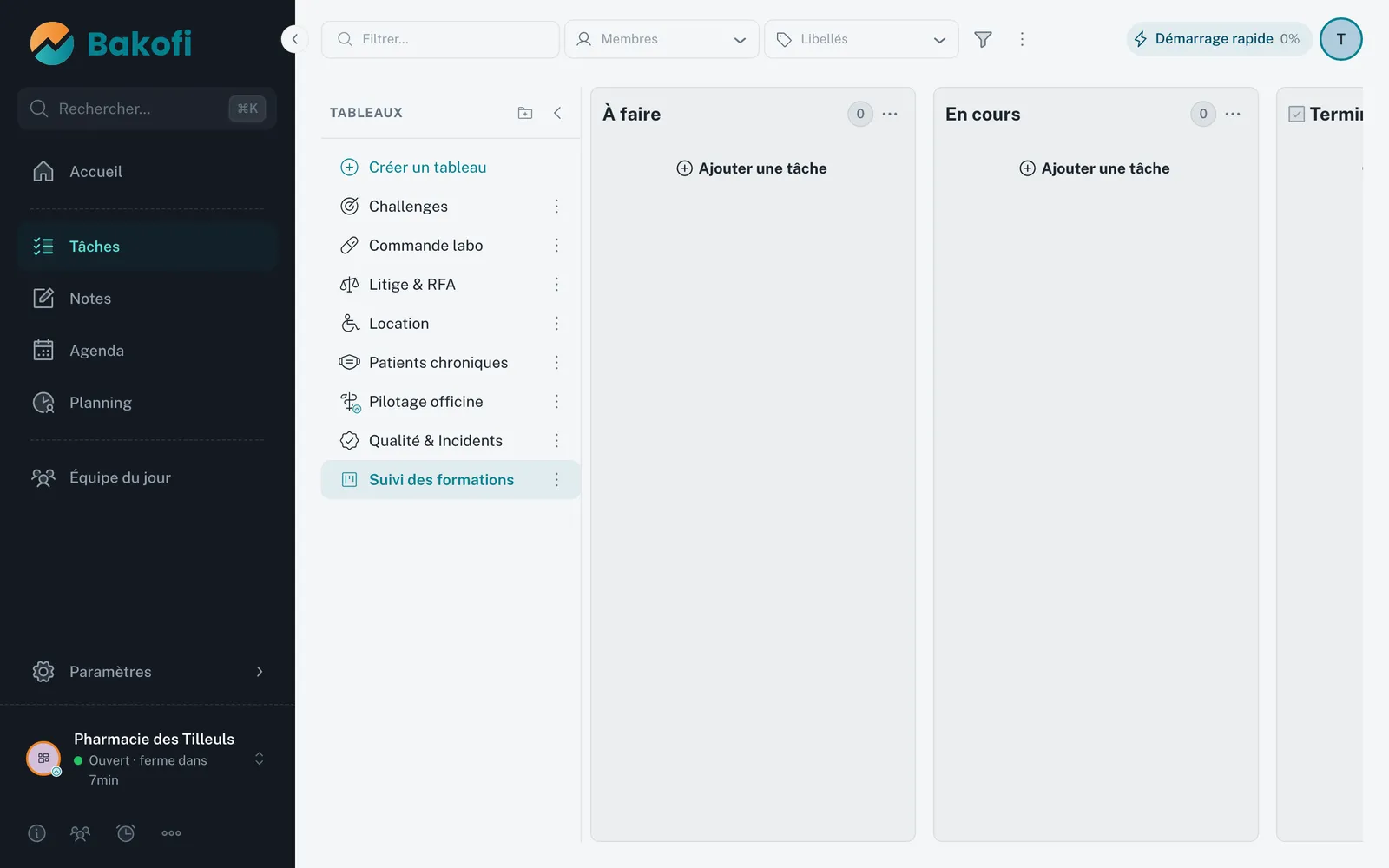Select the Qualité & Incidents board
1389x868 pixels.
(436, 441)
